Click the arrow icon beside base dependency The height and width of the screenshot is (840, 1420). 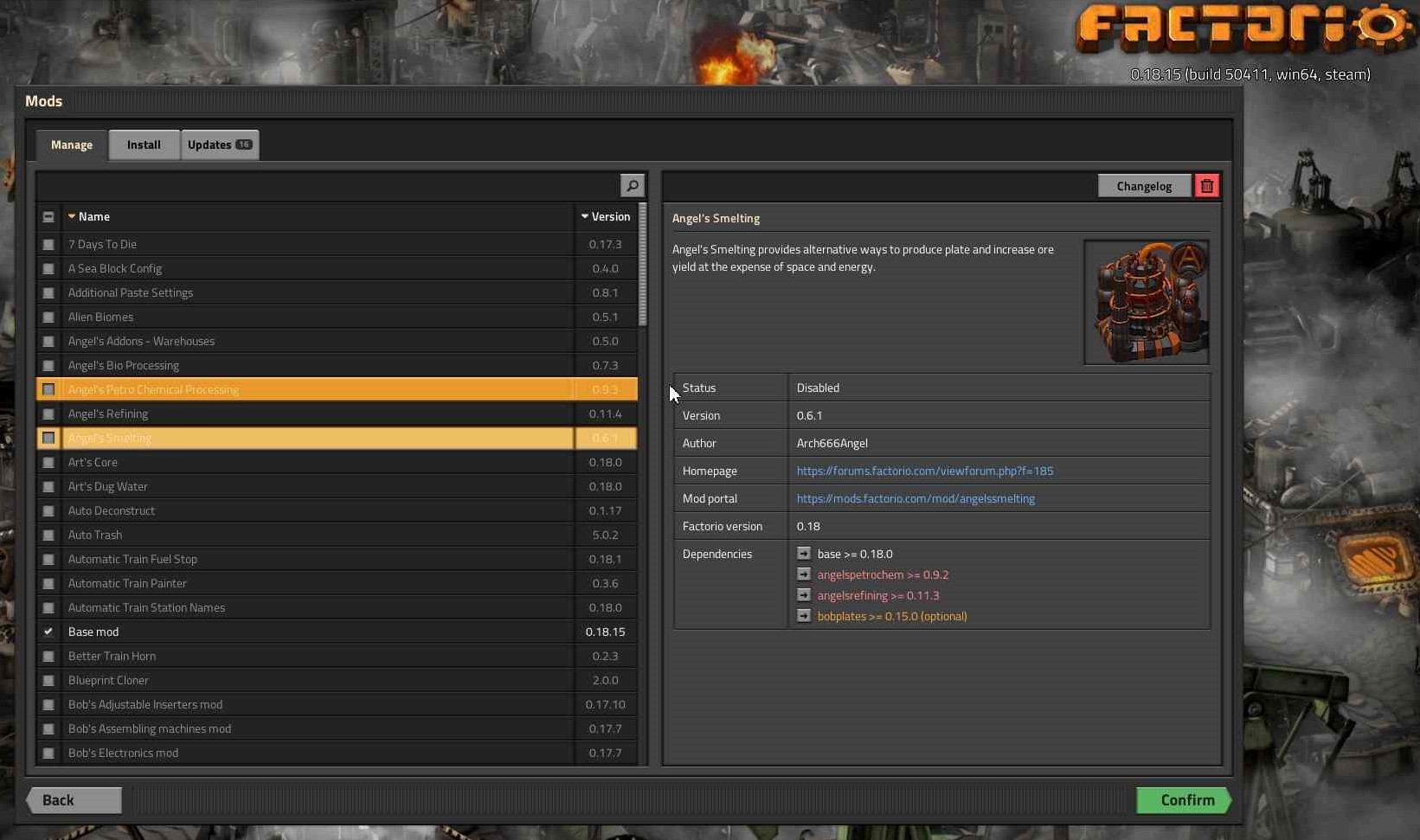coord(804,554)
